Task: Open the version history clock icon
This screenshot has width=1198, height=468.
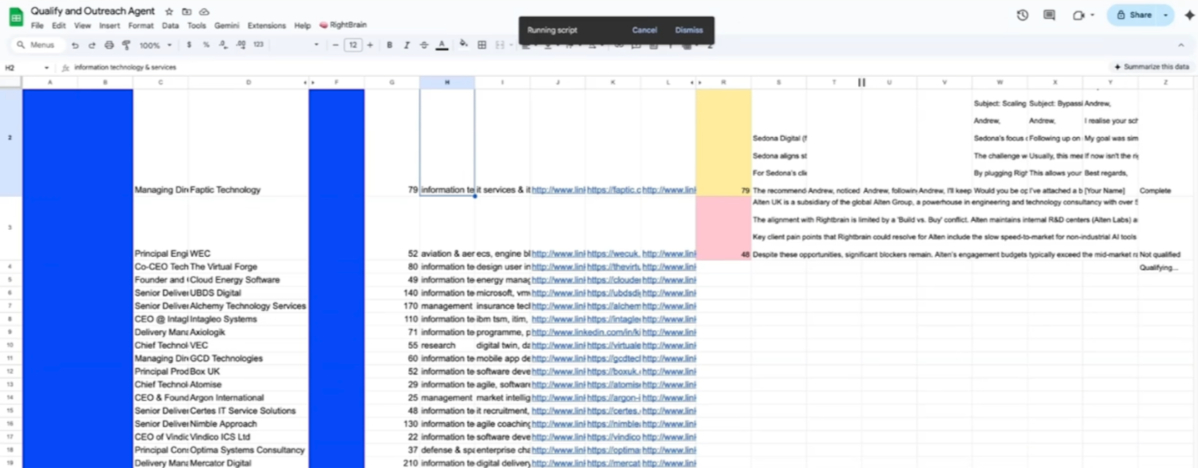Action: click(1022, 15)
